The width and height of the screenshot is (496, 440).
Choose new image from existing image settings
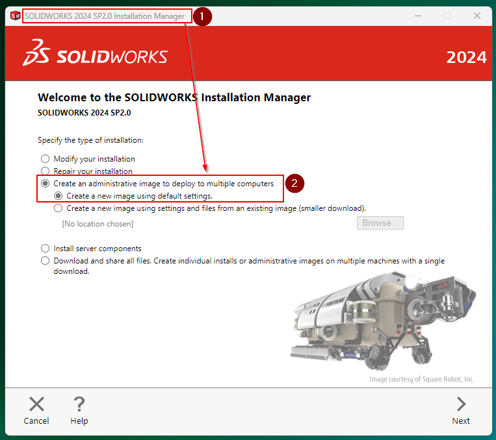tap(58, 208)
